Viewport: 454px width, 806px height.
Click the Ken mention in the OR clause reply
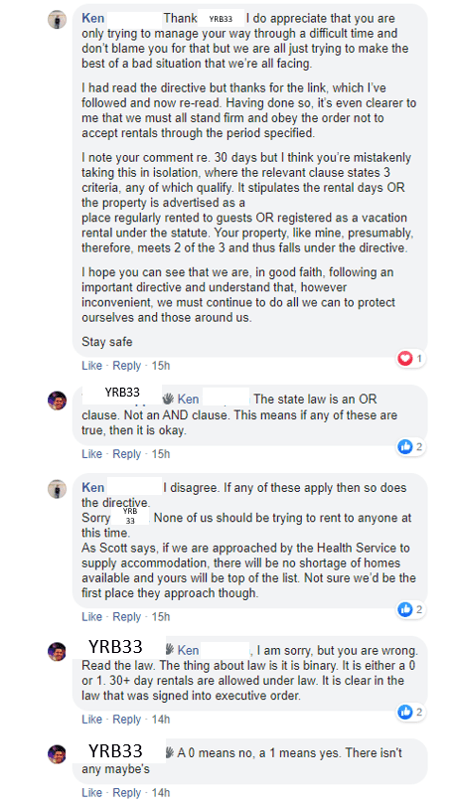coord(188,399)
